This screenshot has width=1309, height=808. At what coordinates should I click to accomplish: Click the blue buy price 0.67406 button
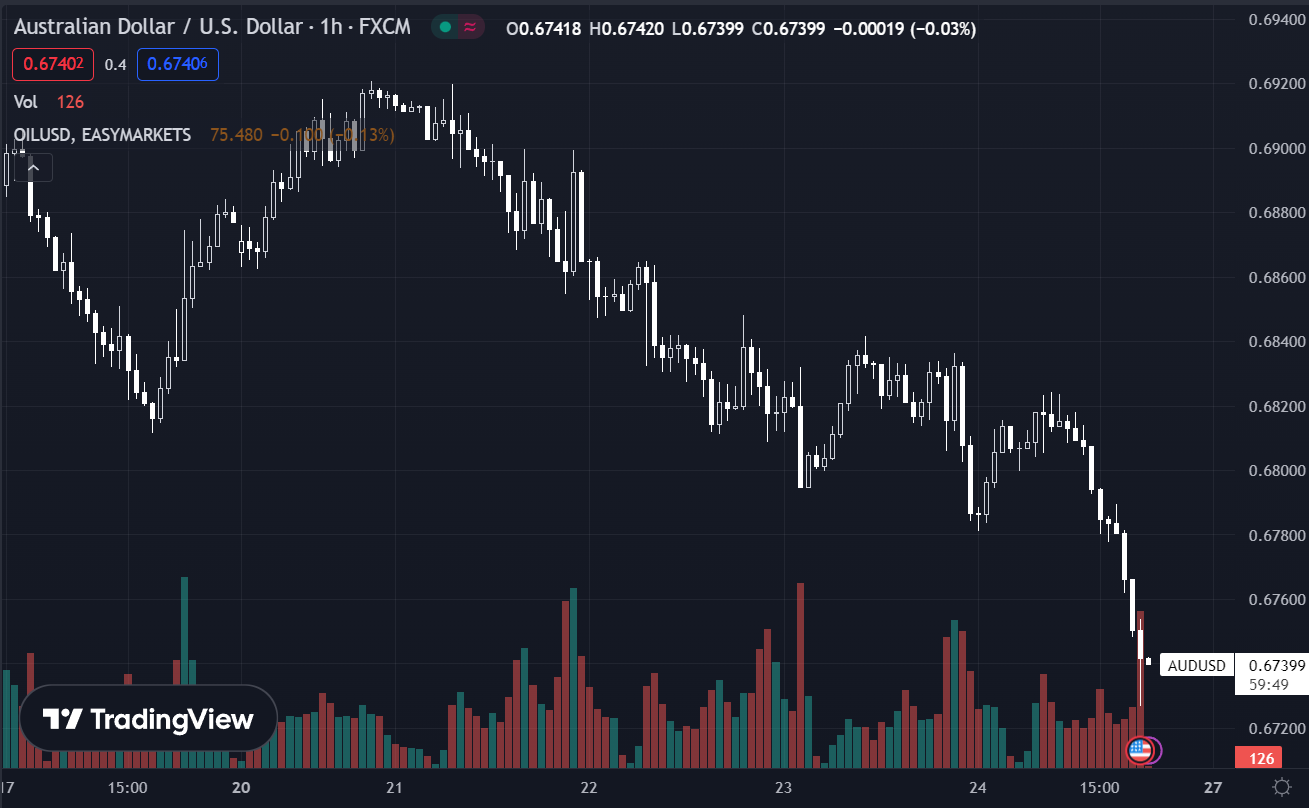[x=177, y=65]
